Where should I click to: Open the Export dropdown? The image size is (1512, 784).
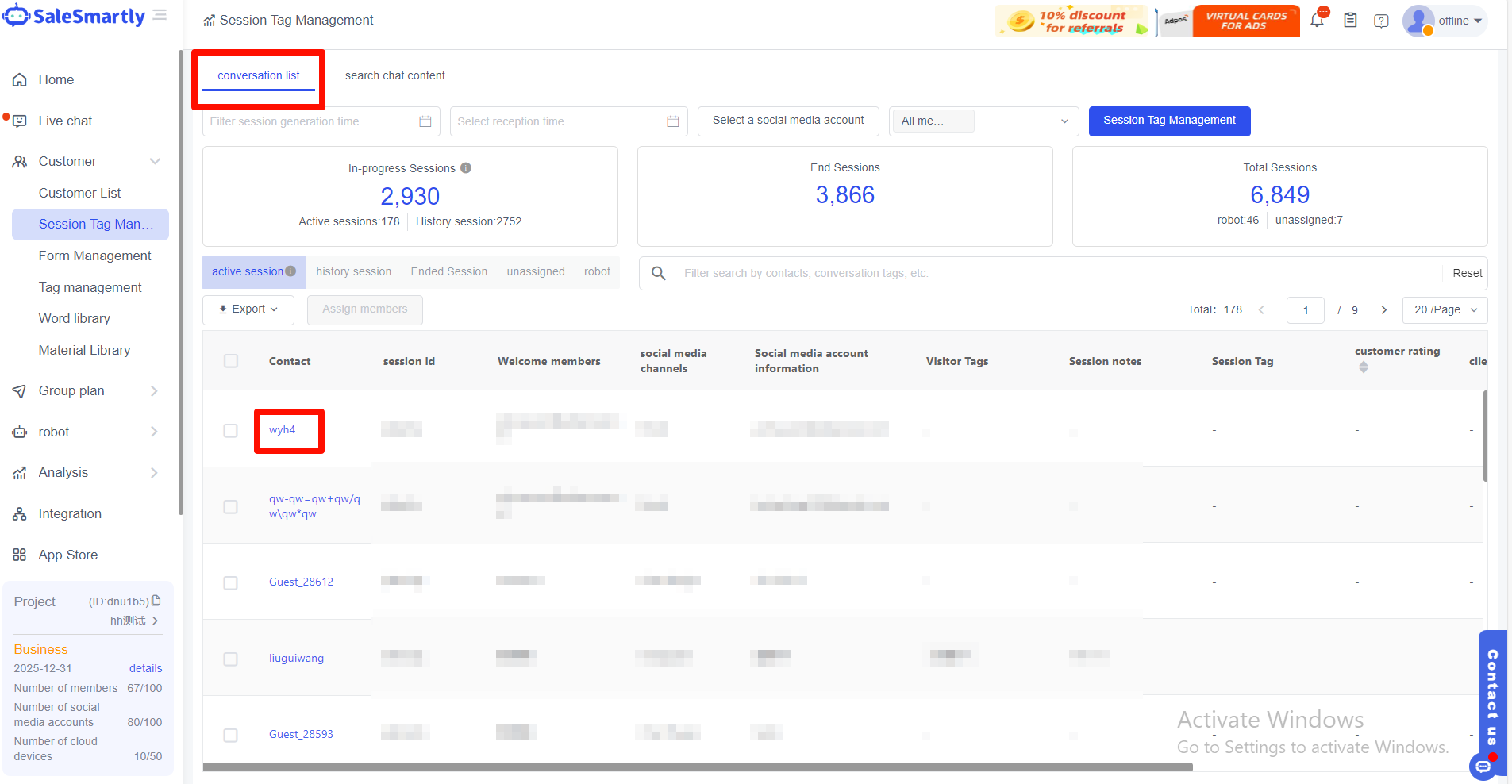click(248, 309)
